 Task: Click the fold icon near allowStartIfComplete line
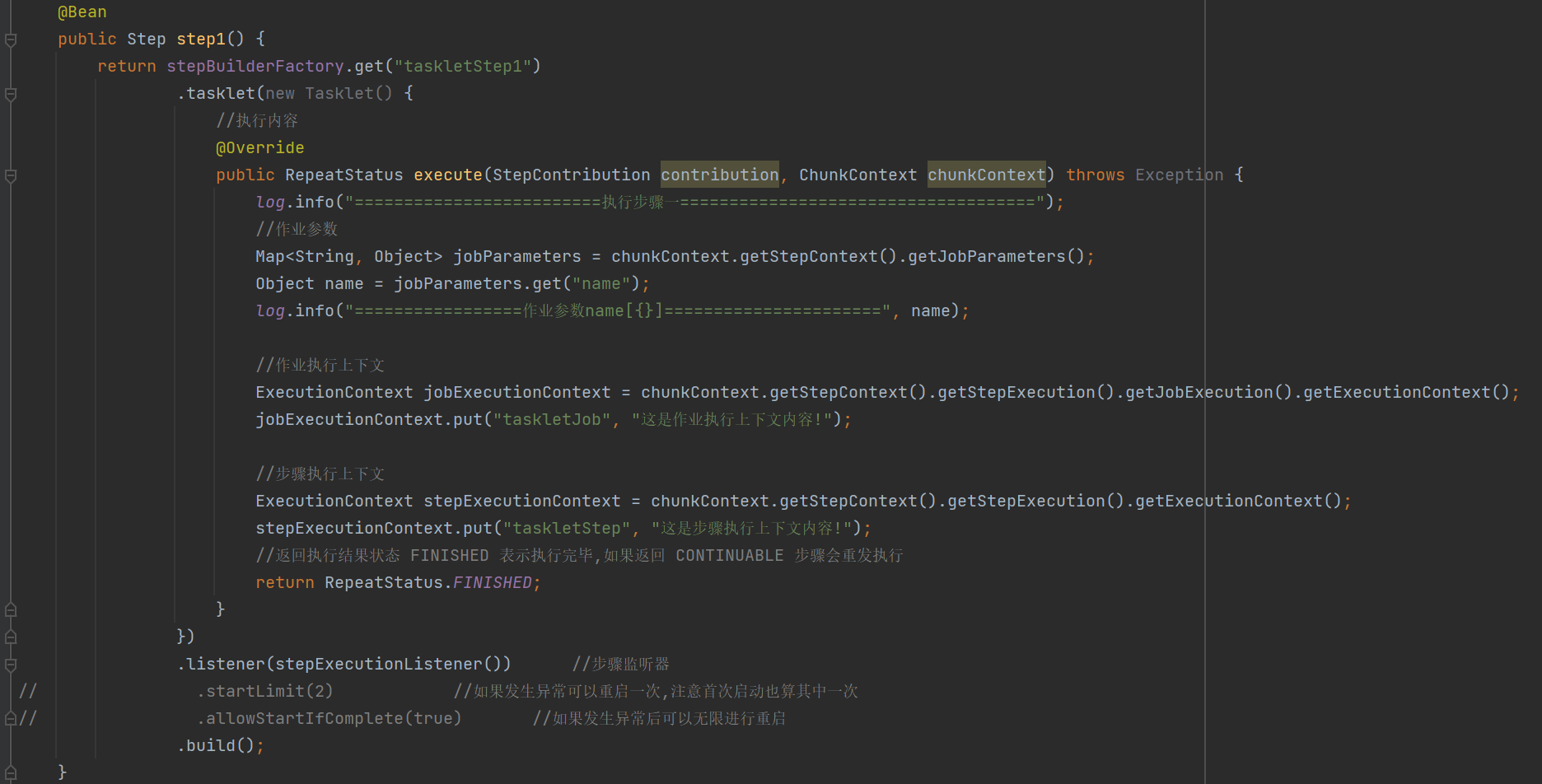(10, 717)
